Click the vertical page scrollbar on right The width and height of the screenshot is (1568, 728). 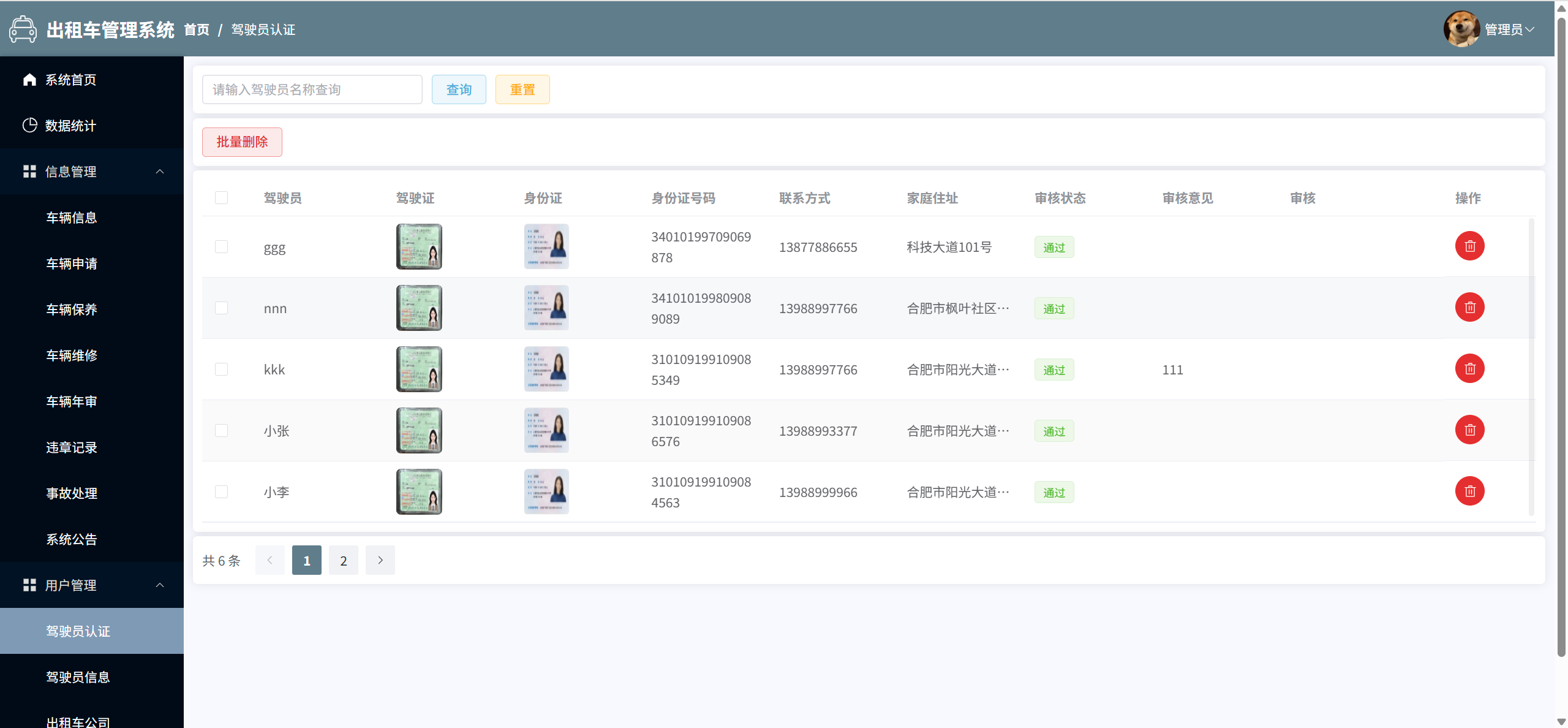[1561, 337]
